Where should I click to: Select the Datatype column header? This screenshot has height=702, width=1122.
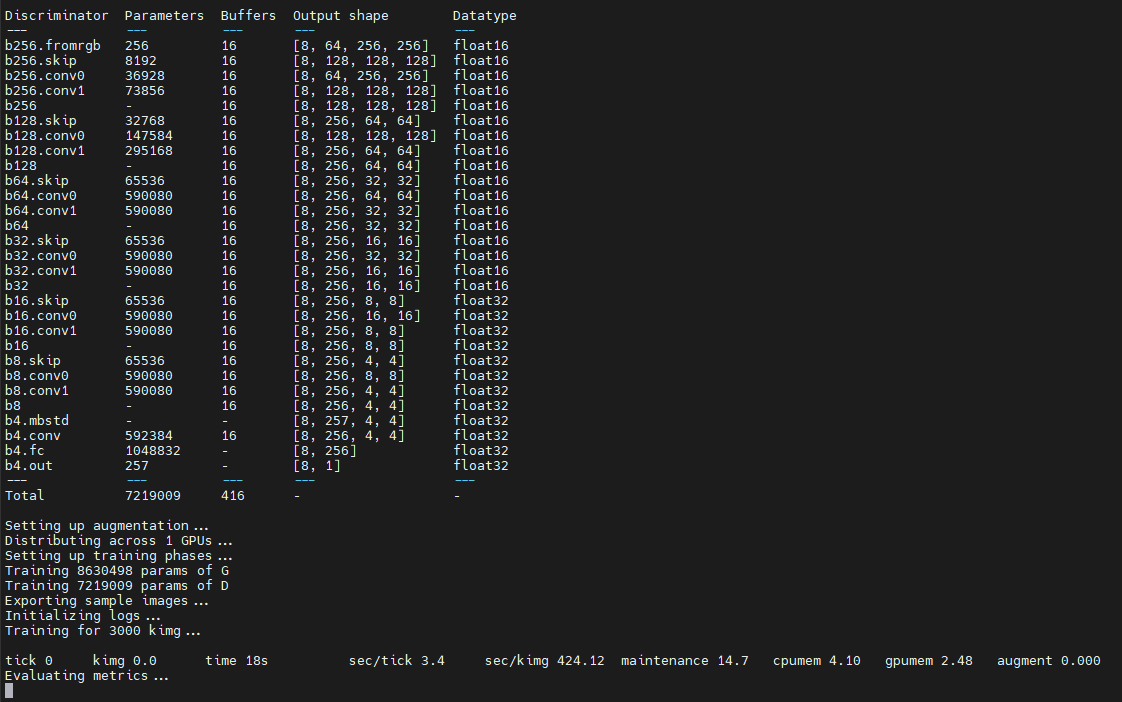pyautogui.click(x=485, y=15)
